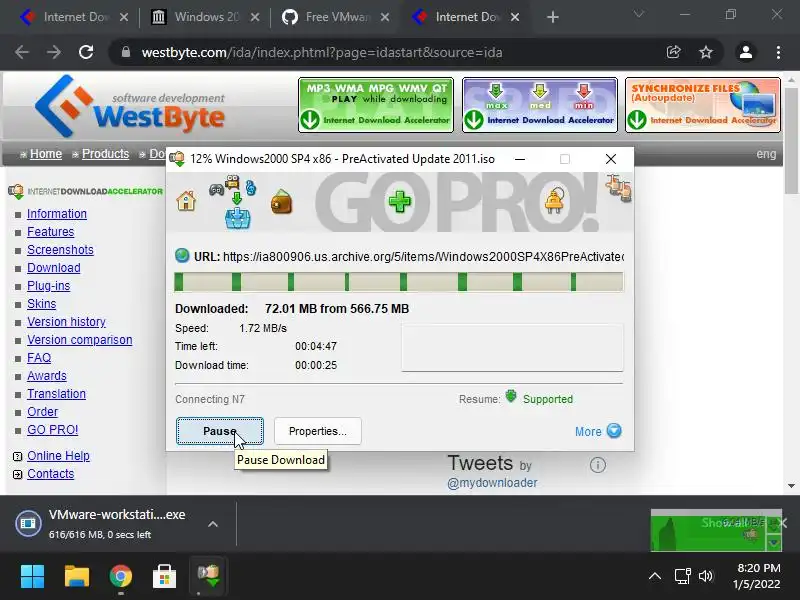
Task: Click the wallet icon in download dialog
Action: (x=281, y=202)
